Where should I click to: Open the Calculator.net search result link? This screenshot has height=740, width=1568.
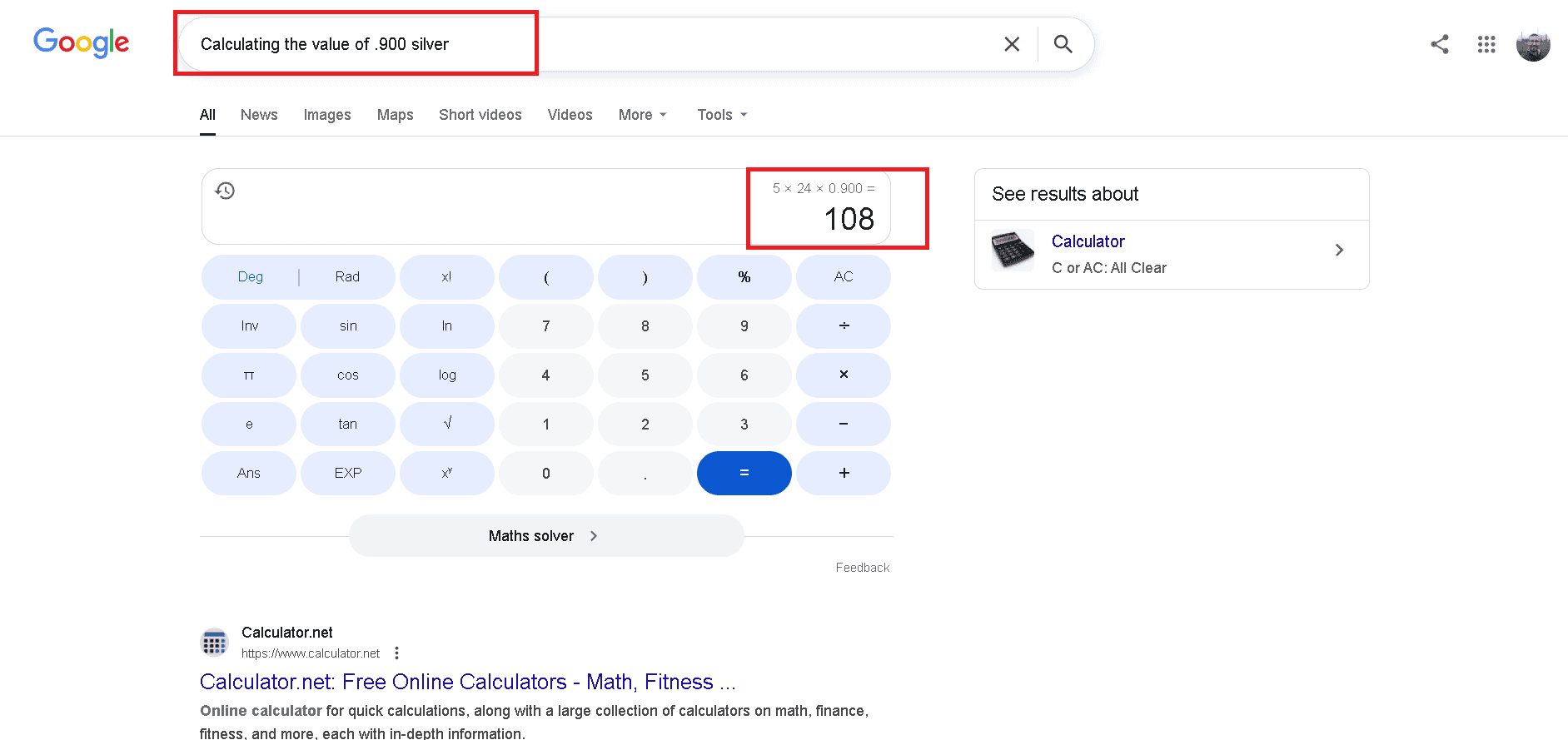pyautogui.click(x=467, y=681)
